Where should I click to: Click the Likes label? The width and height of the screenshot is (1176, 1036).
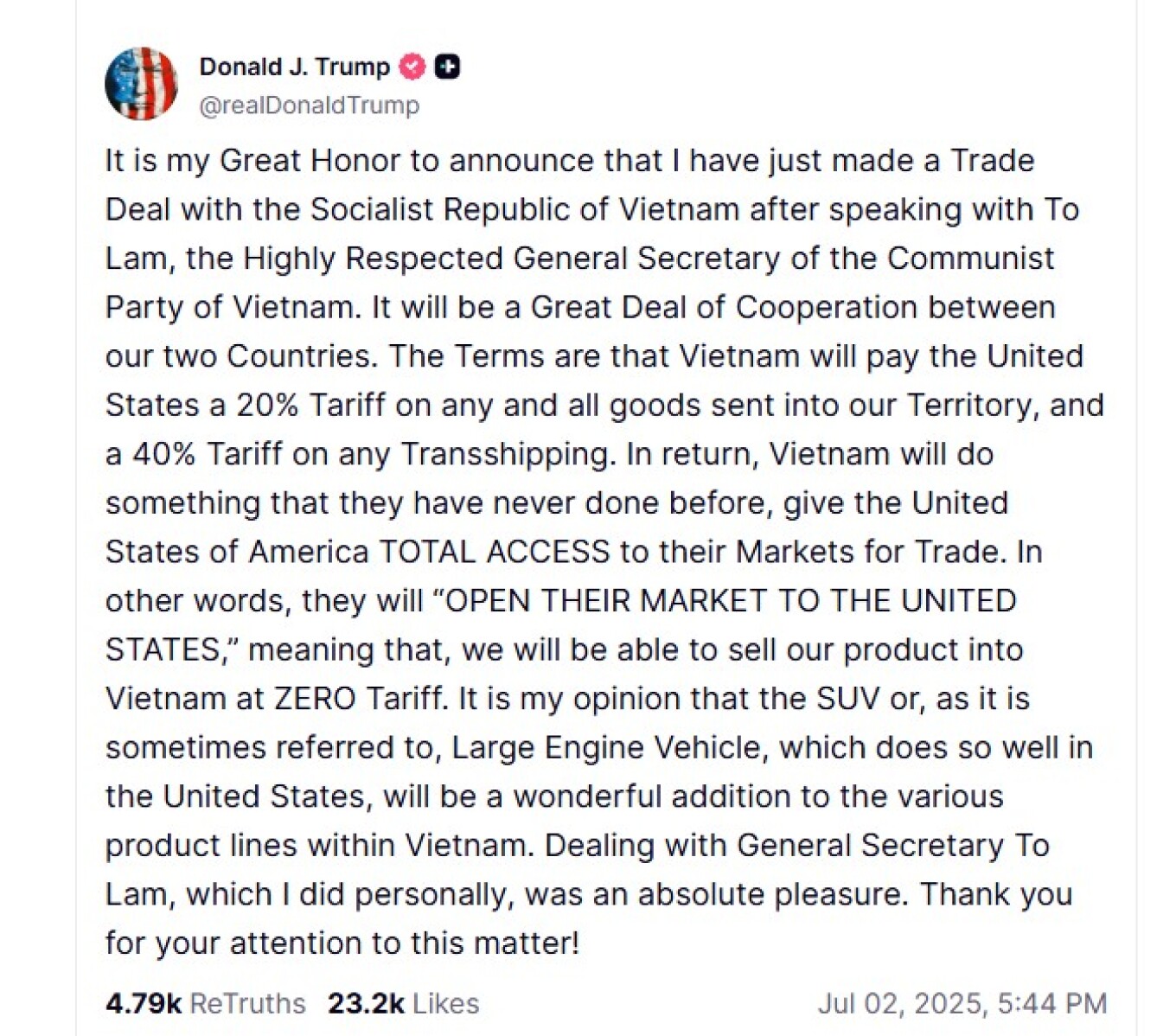[445, 1003]
